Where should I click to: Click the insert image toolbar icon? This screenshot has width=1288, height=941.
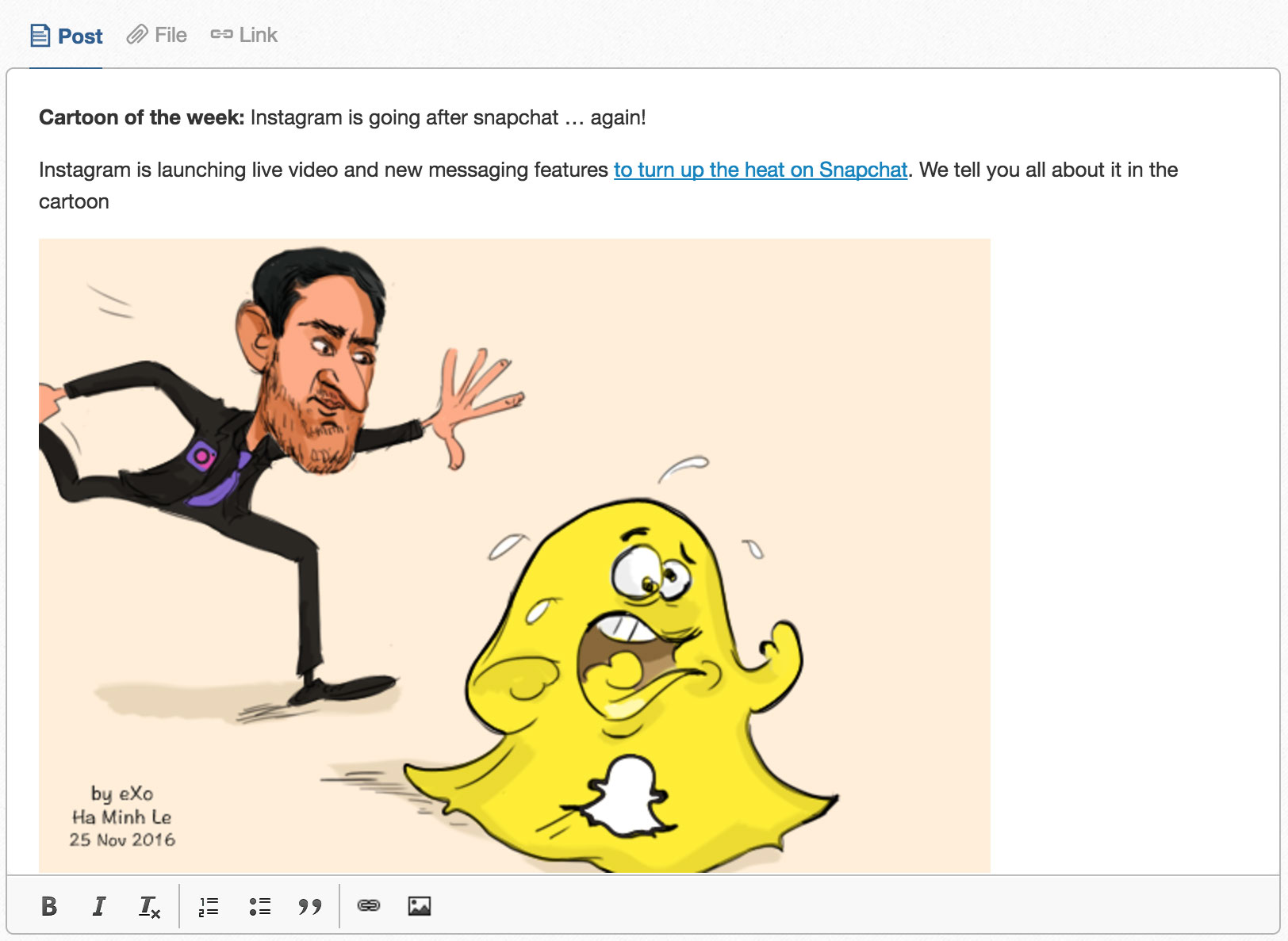point(419,906)
